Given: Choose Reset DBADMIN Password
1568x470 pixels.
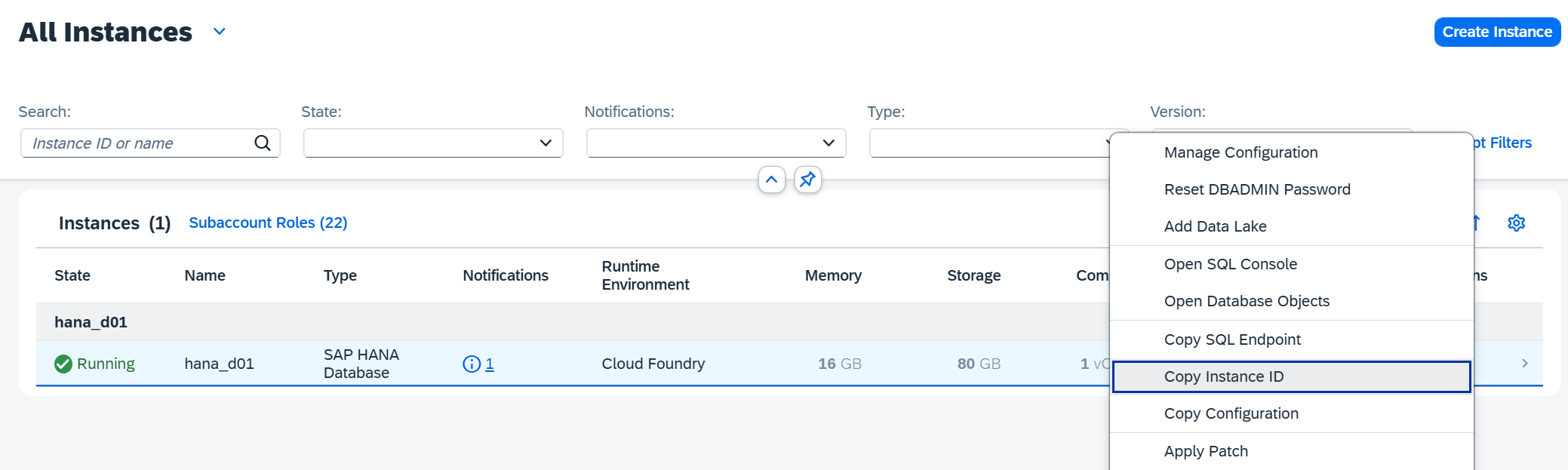Looking at the screenshot, I should point(1292,189).
